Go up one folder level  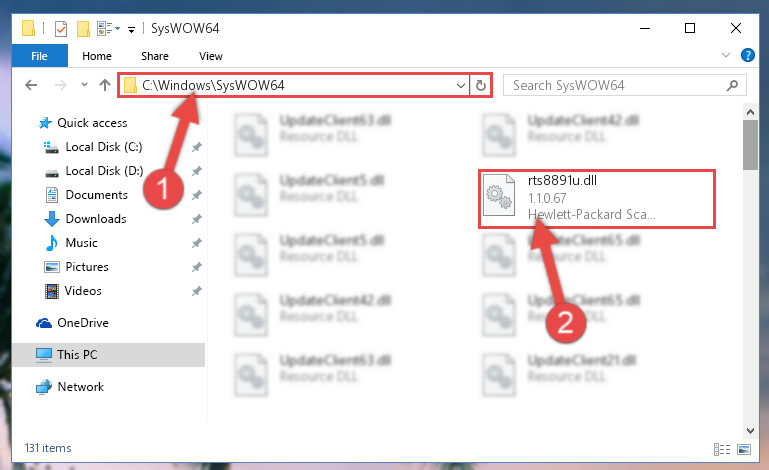(x=104, y=85)
